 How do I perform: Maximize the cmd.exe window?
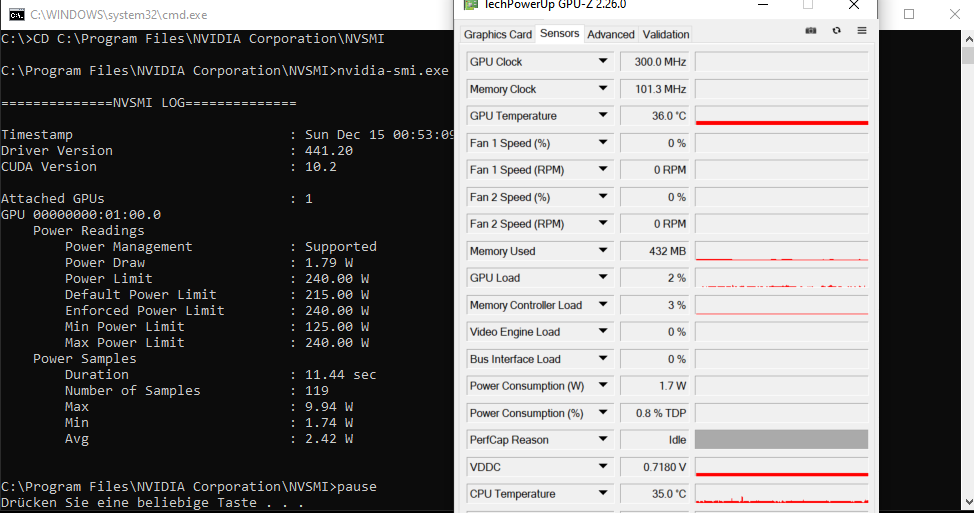click(x=909, y=14)
